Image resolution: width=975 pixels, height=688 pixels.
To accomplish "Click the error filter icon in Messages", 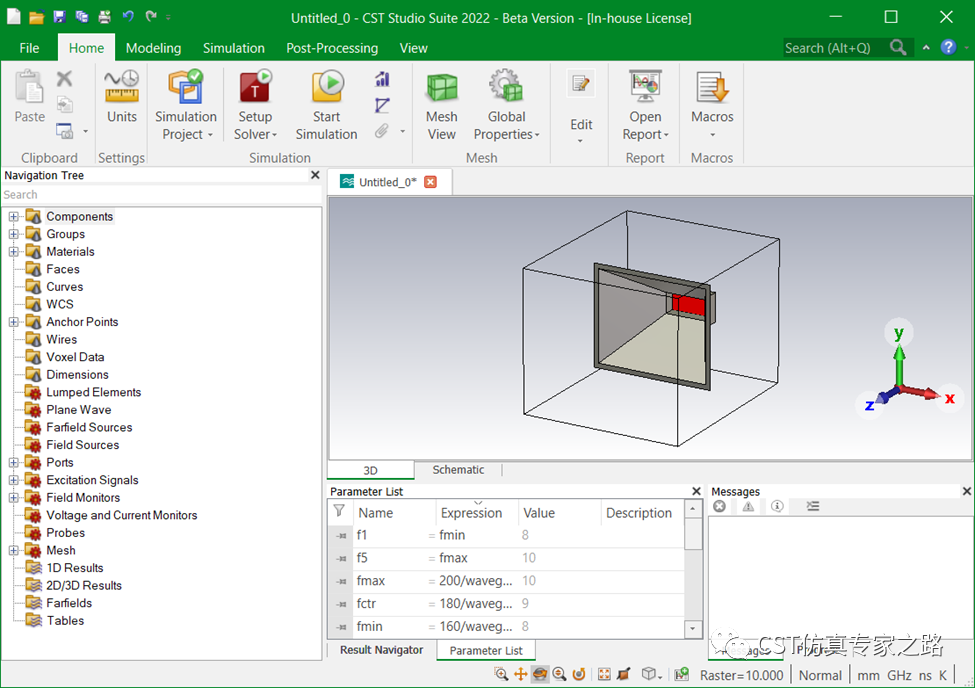I will [719, 506].
